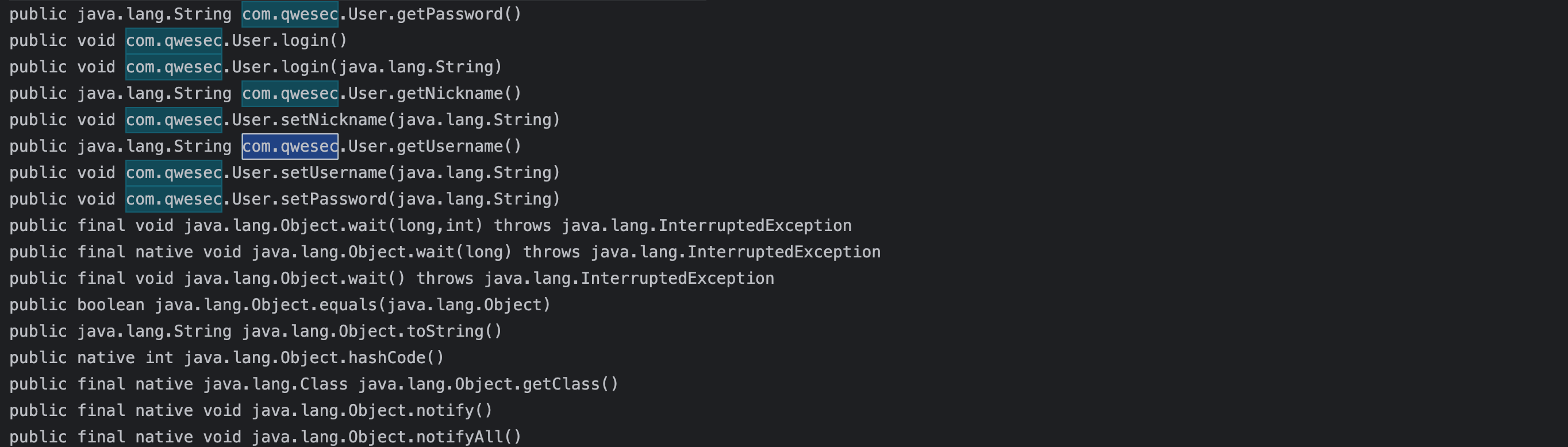This screenshot has height=447, width=1568.
Task: Click the setPassword method name
Action: click(x=333, y=199)
